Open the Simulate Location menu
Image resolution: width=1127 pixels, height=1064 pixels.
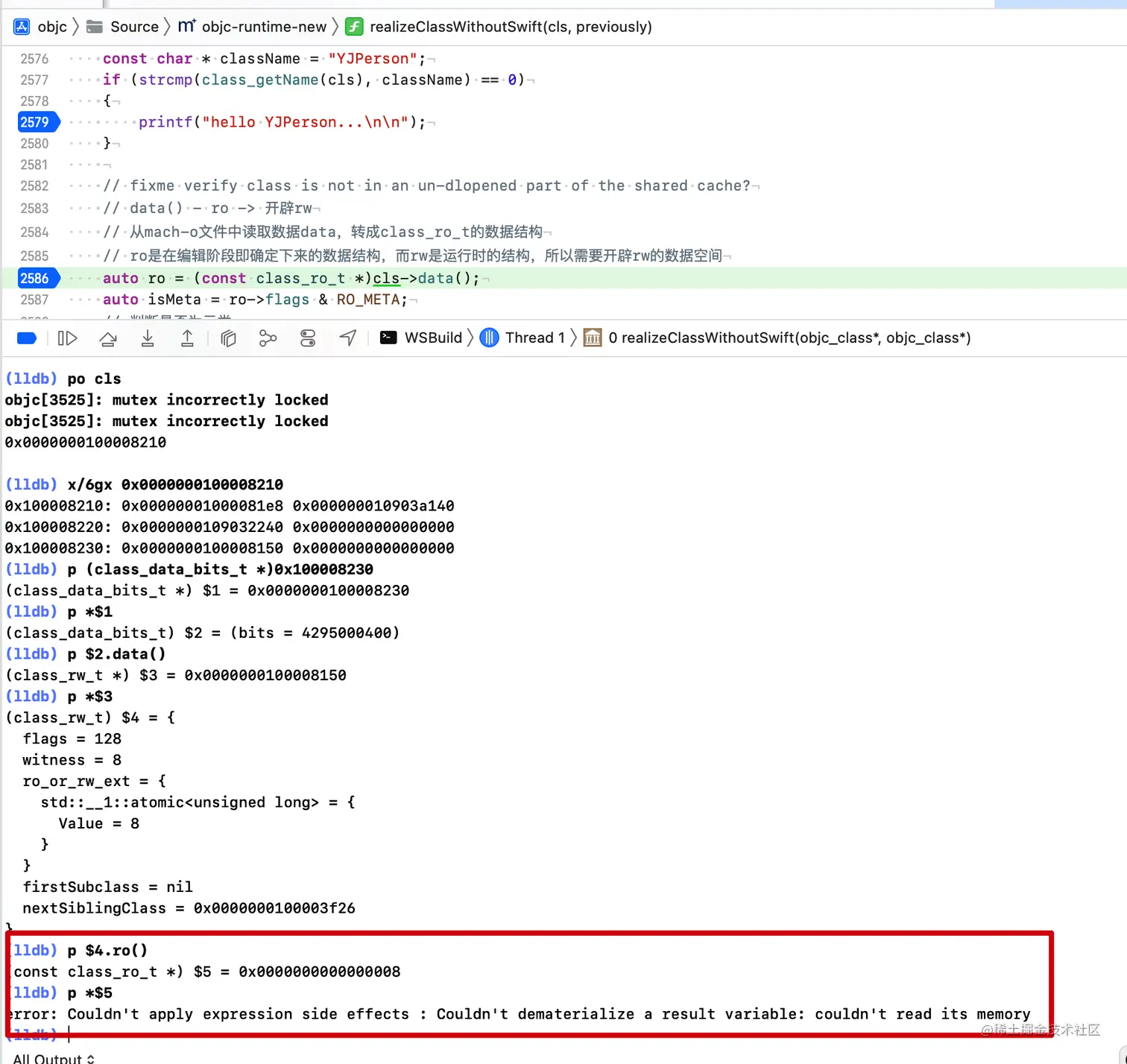pyautogui.click(x=347, y=338)
